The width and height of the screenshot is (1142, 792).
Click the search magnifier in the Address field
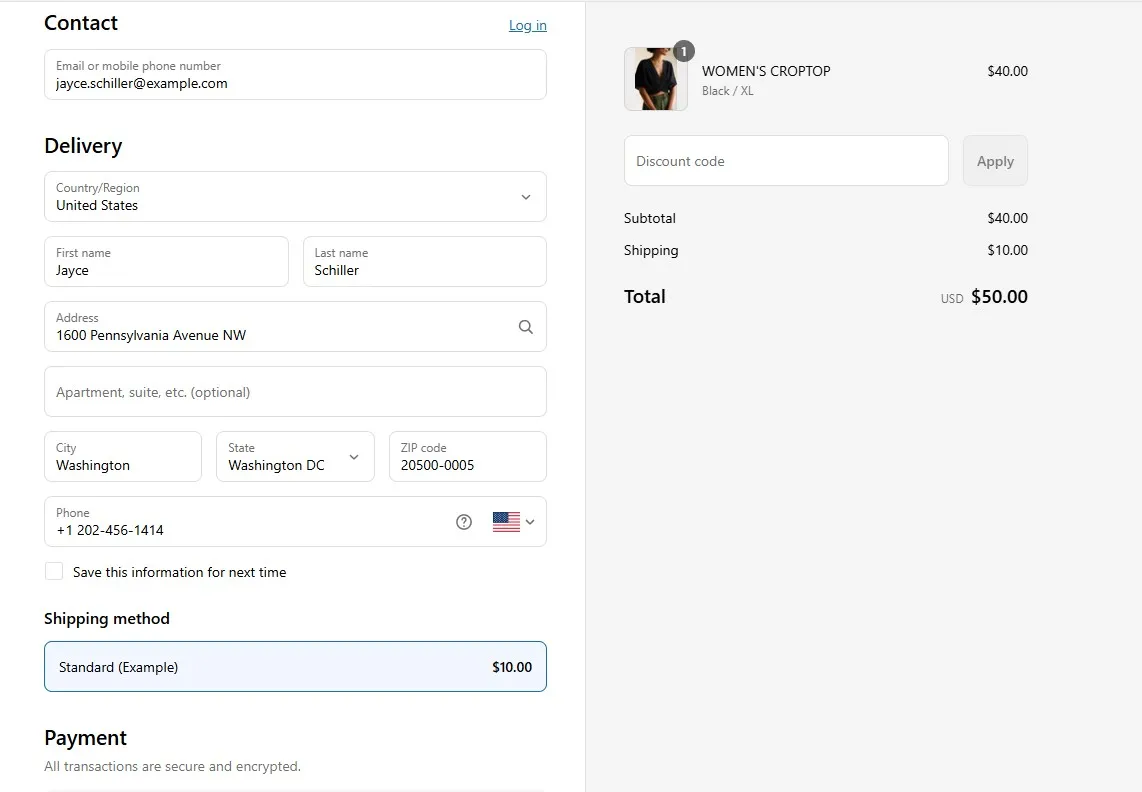(x=525, y=327)
